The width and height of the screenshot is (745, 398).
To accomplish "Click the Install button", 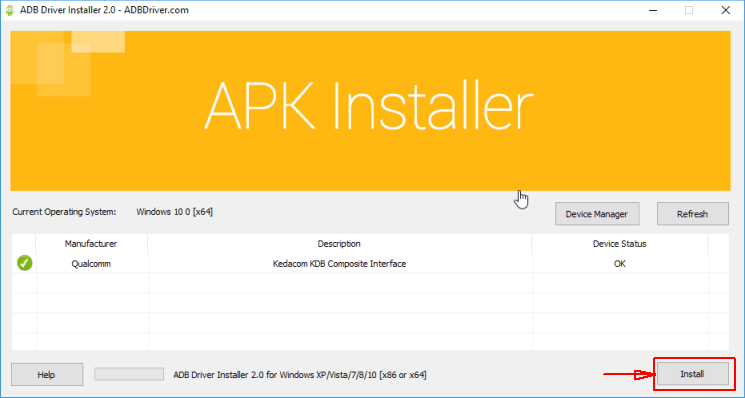I will coord(692,374).
